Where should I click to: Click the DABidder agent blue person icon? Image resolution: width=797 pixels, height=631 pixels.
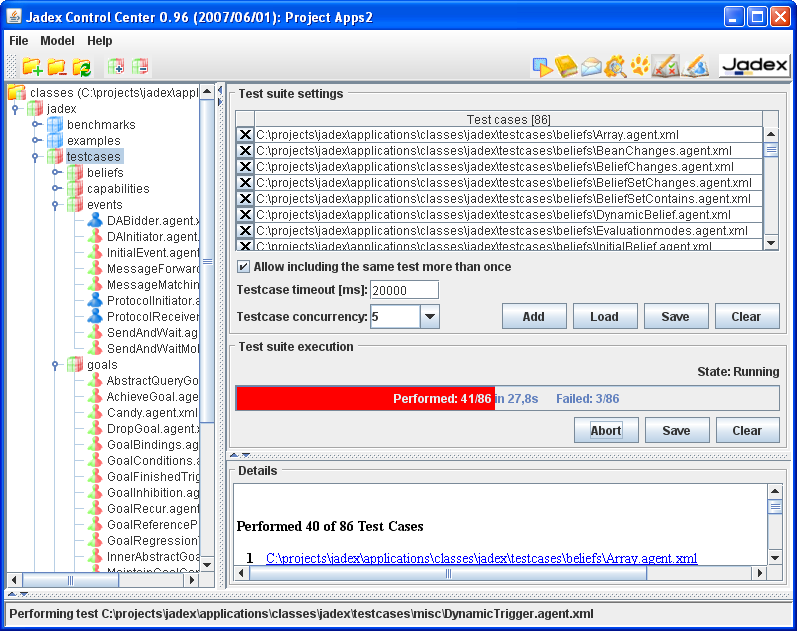[x=95, y=220]
